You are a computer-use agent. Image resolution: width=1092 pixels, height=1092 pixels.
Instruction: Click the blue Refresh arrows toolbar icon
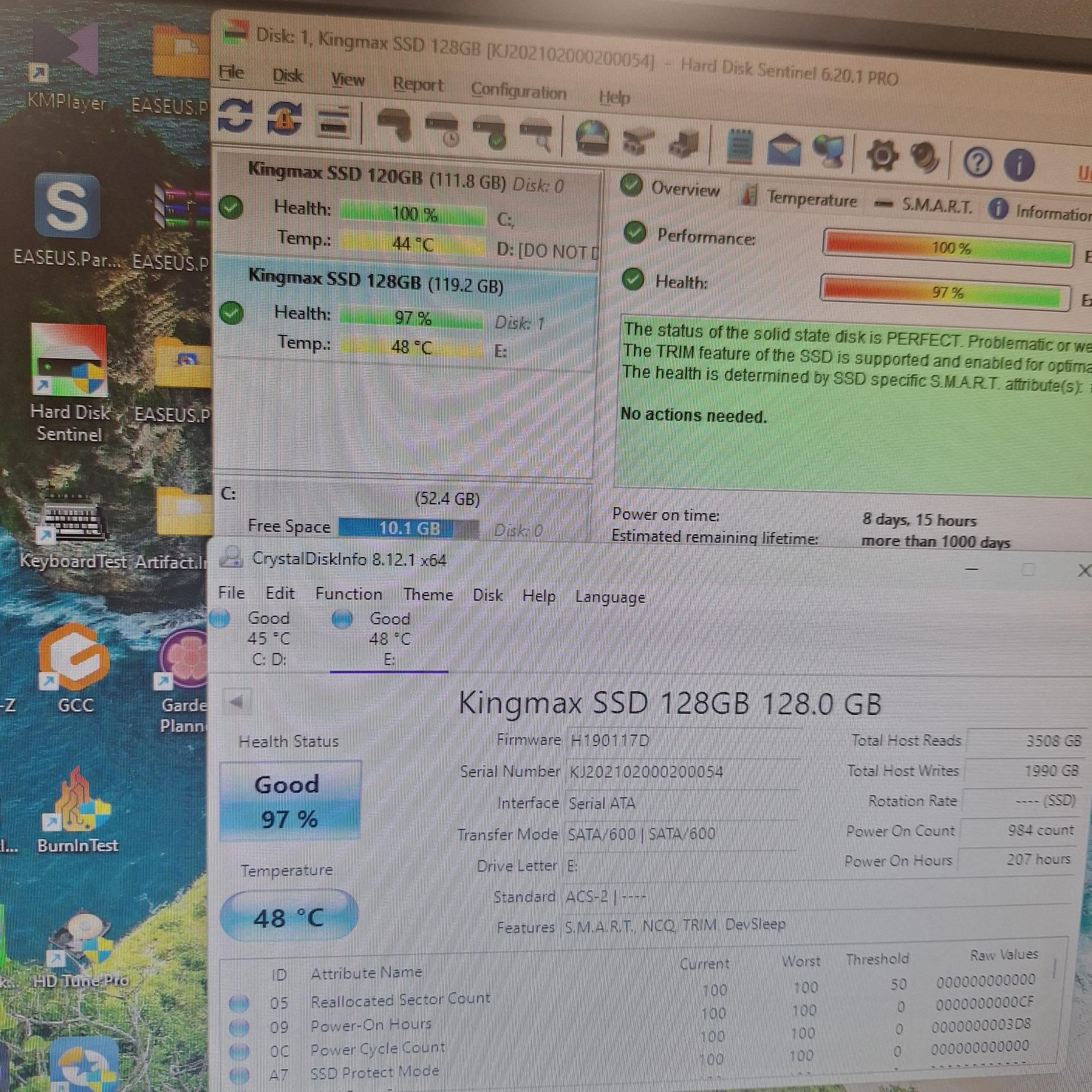click(x=235, y=117)
